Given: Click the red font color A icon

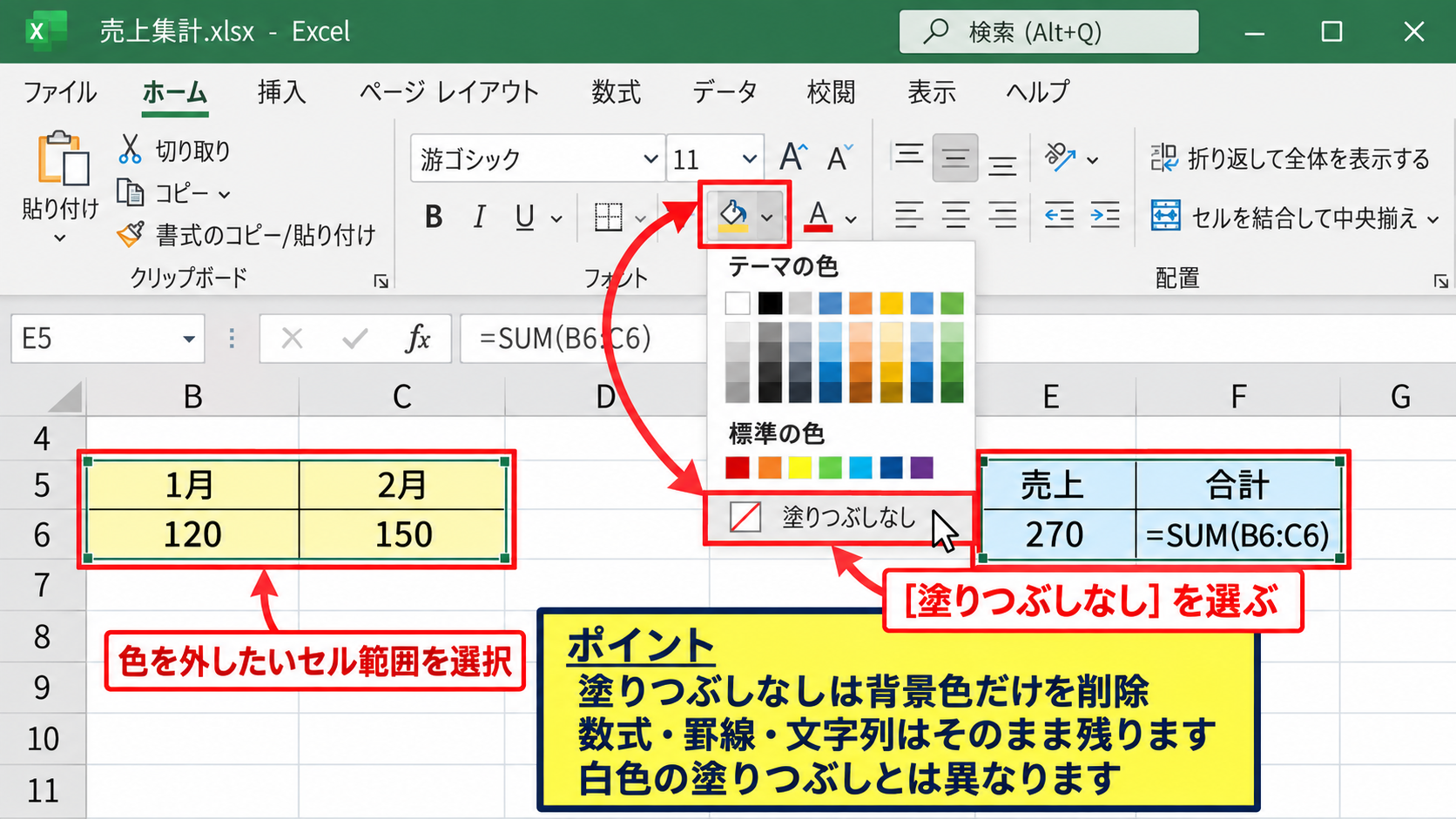Looking at the screenshot, I should (x=818, y=216).
